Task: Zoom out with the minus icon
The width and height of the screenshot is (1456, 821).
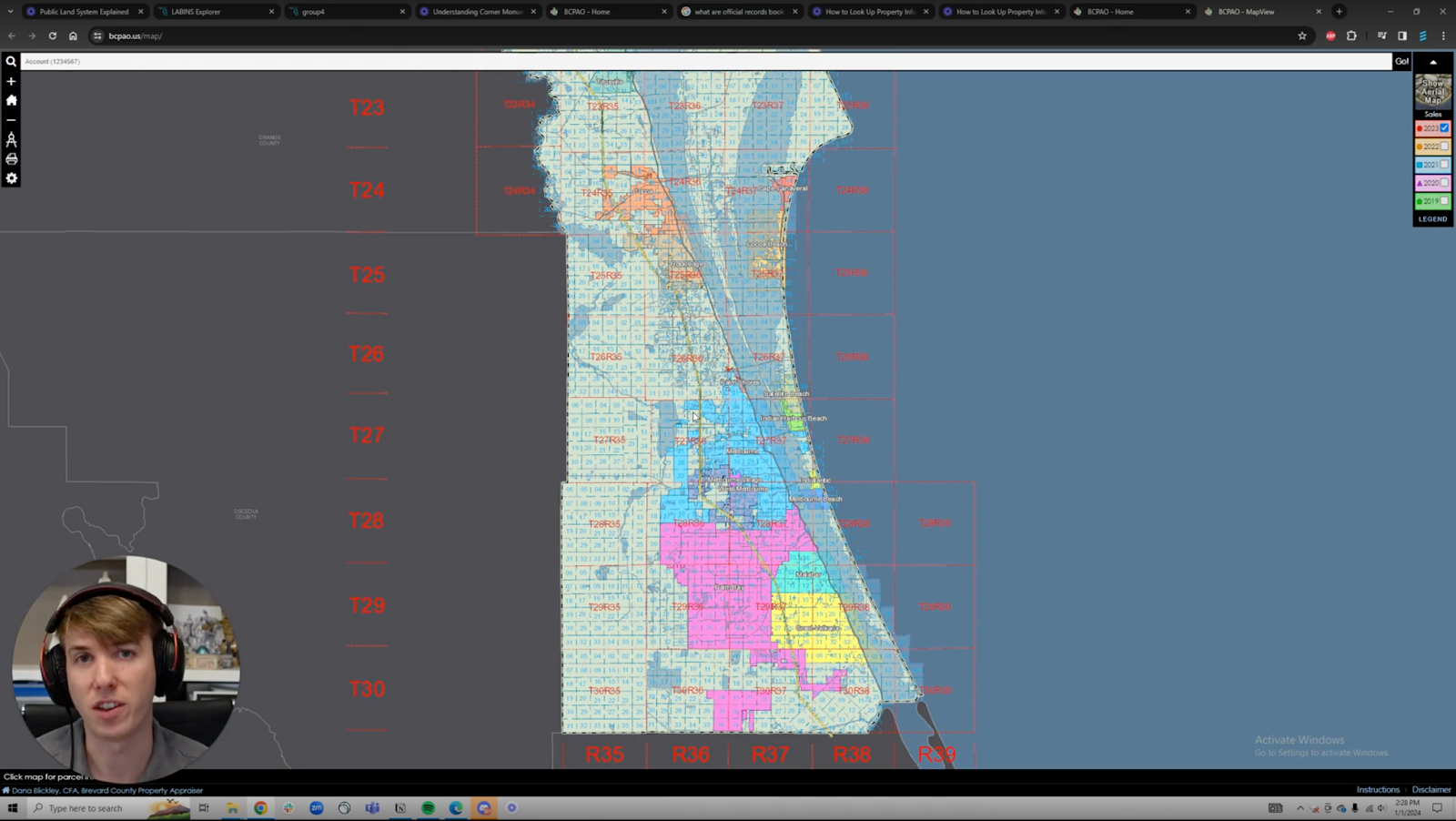Action: (x=11, y=120)
